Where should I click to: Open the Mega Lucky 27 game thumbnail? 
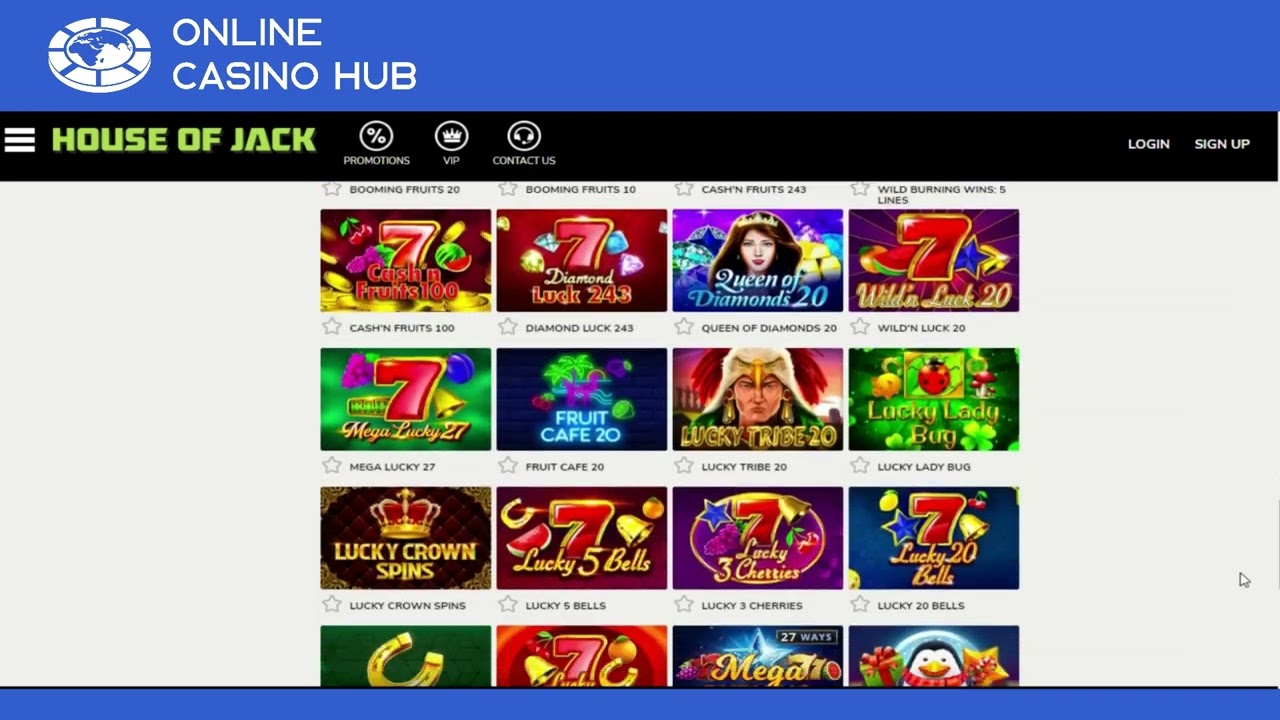coord(406,399)
